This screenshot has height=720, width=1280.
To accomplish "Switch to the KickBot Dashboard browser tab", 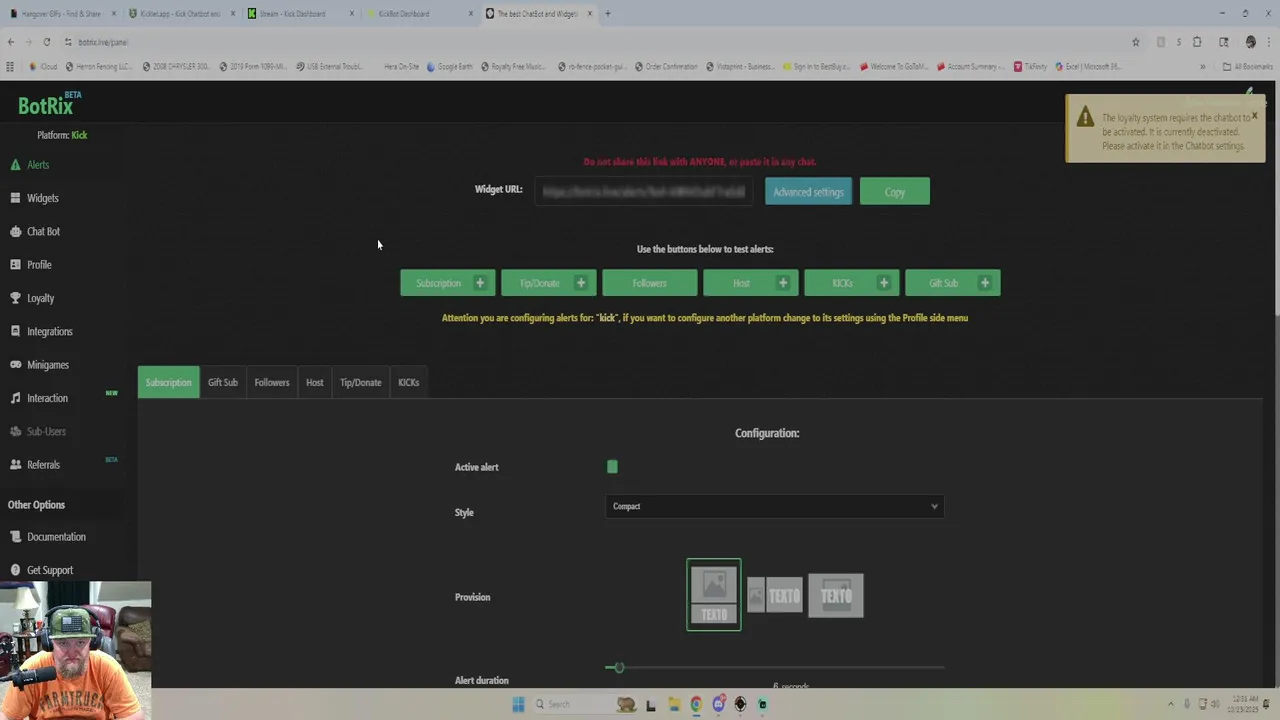I will click(x=420, y=14).
